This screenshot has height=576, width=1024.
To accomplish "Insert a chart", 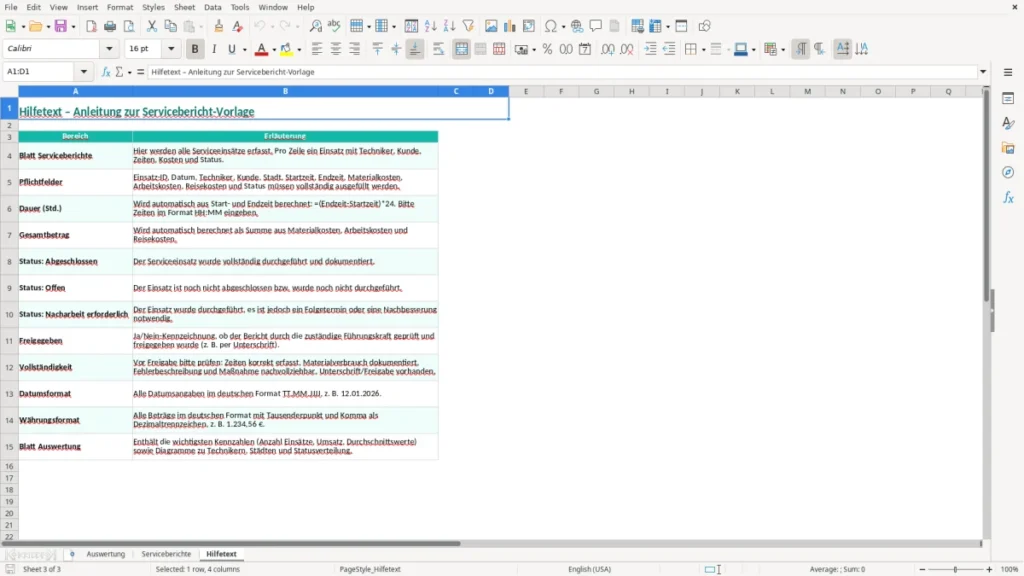I will (x=509, y=26).
